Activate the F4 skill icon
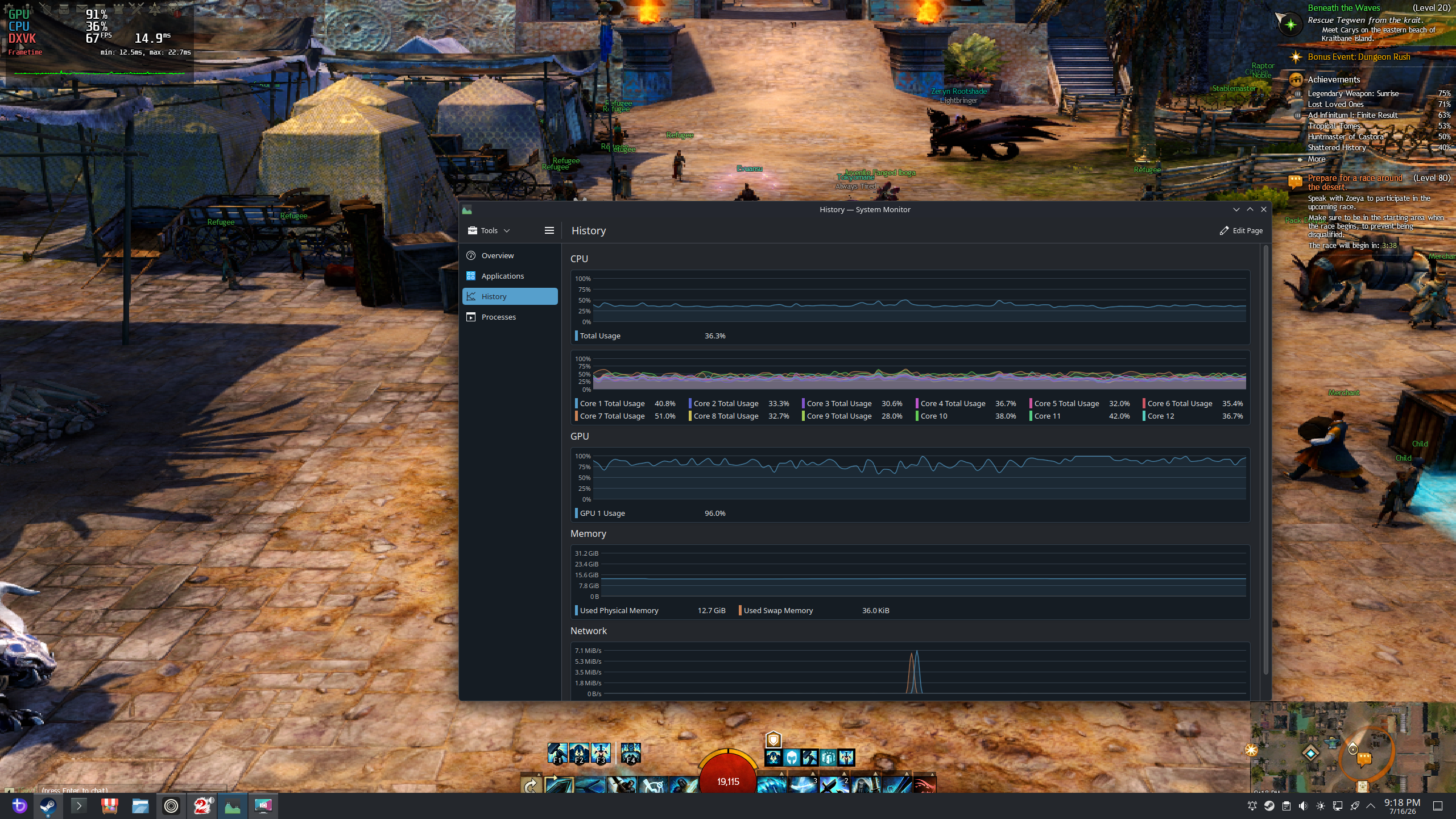1456x819 pixels. 631,753
